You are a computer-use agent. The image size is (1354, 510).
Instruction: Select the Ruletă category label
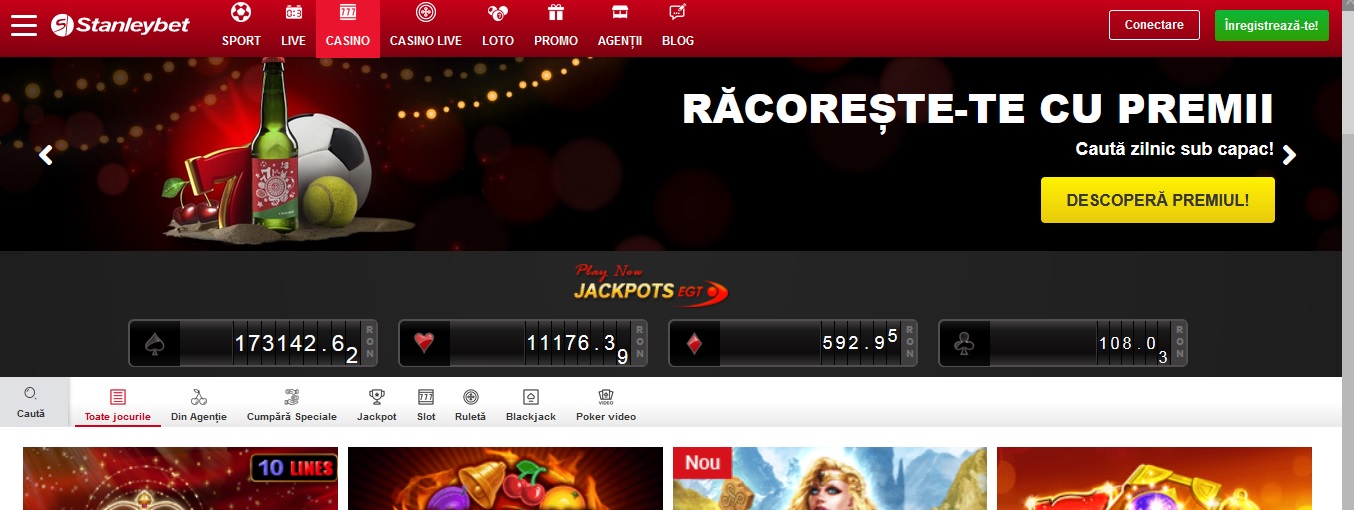click(470, 416)
